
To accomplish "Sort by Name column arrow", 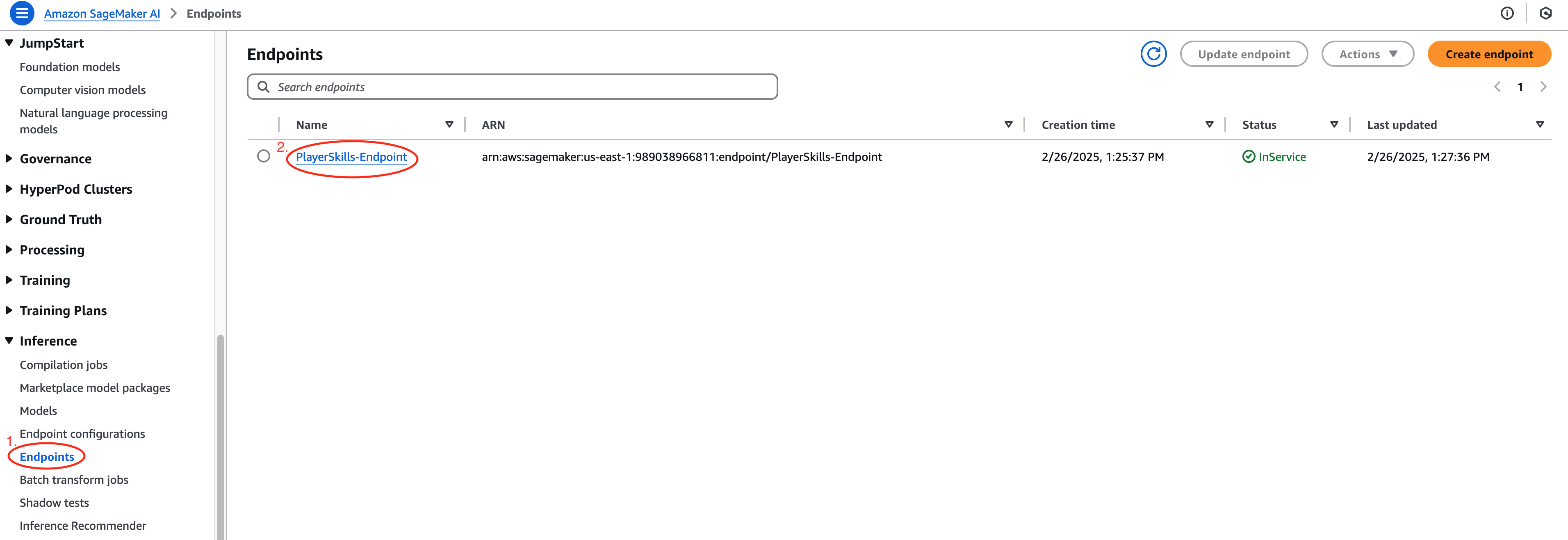I will pos(449,125).
